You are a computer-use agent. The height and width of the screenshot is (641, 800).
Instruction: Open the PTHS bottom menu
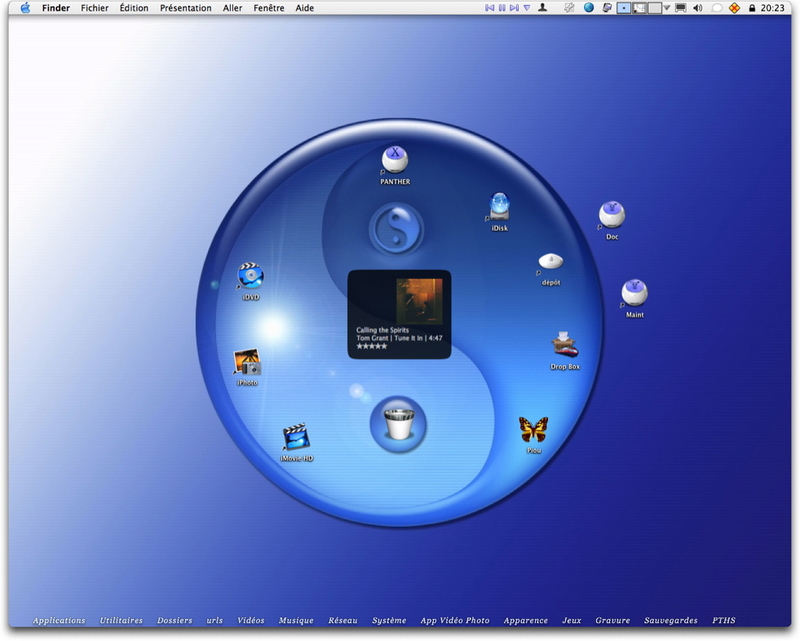[x=723, y=621]
